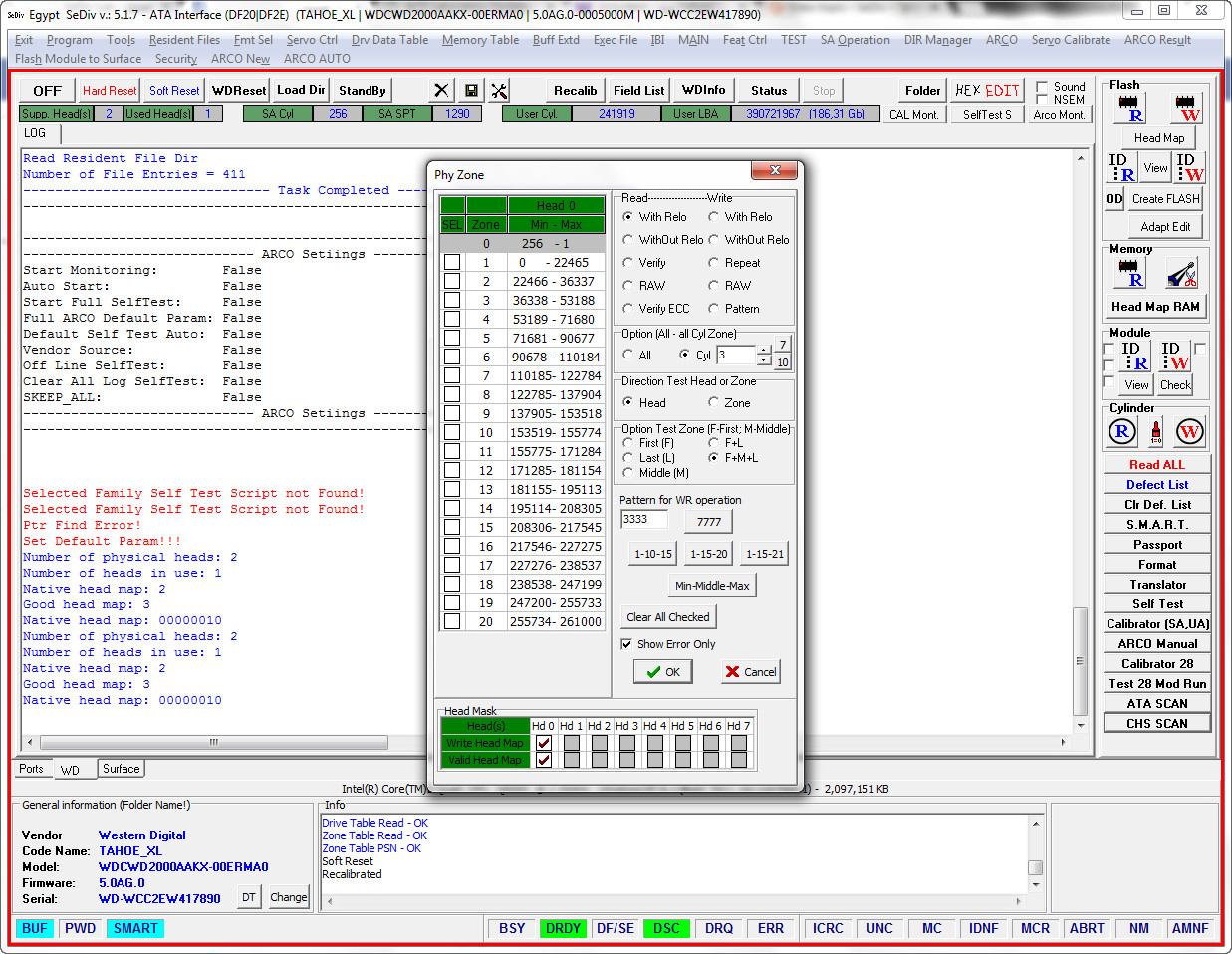The width and height of the screenshot is (1232, 954).
Task: Enable the Hd 1 Write Head Map checkbox
Action: (572, 743)
